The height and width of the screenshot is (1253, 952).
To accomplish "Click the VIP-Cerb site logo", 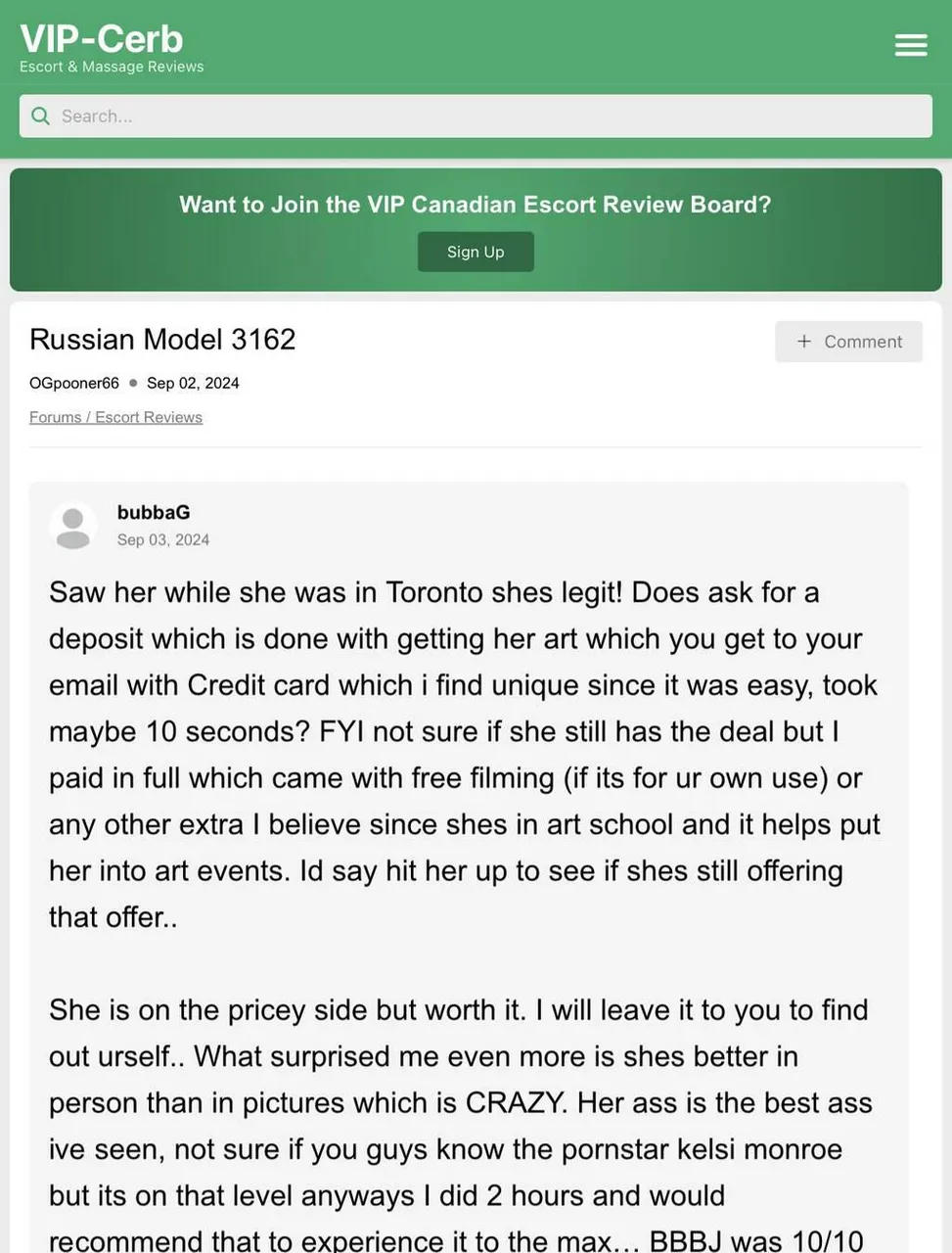I will [101, 38].
